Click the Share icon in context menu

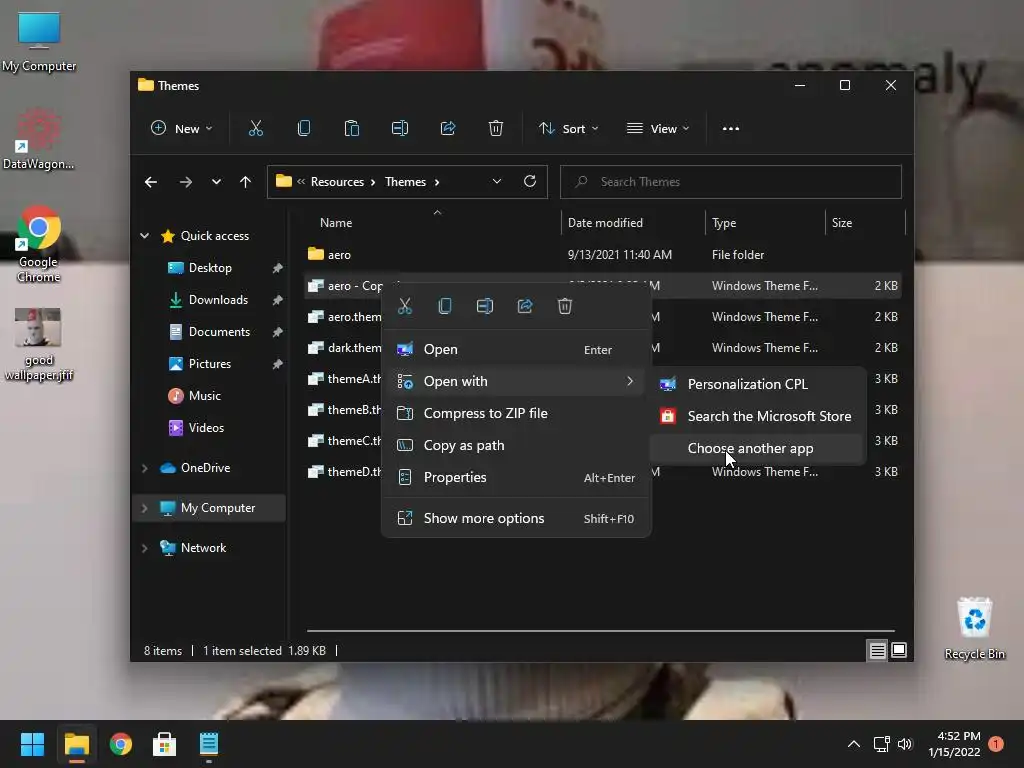(x=525, y=306)
